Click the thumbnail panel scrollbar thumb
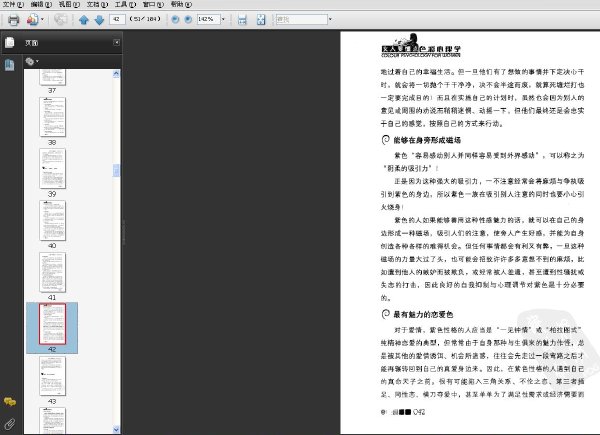Screen dimensions: 600x435 pos(116,170)
